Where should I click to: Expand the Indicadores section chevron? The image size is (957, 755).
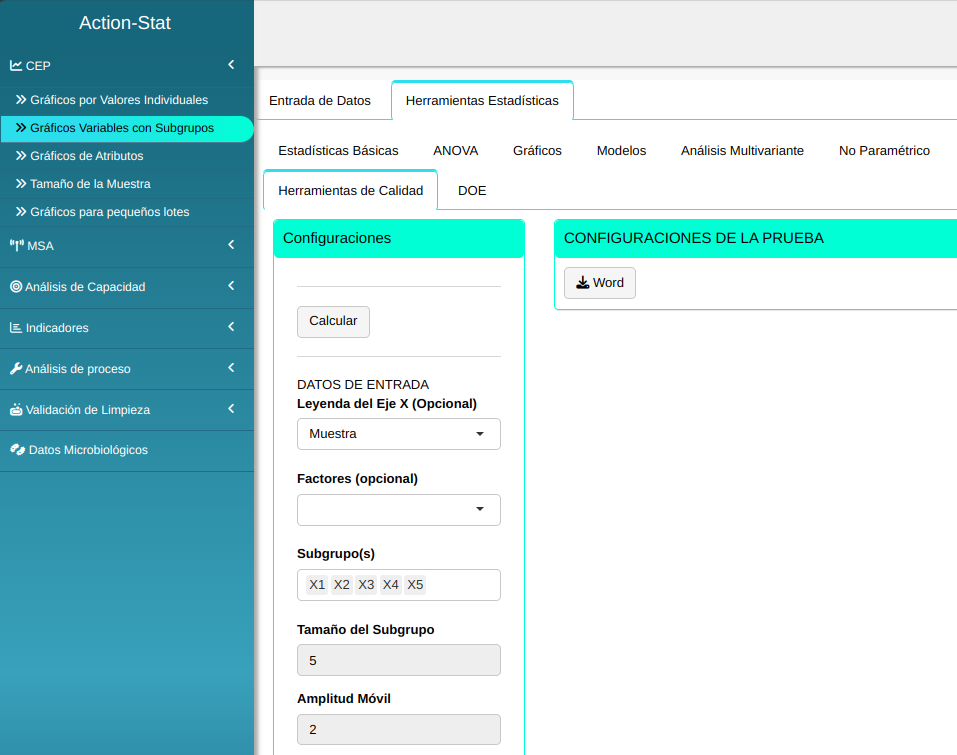[231, 327]
